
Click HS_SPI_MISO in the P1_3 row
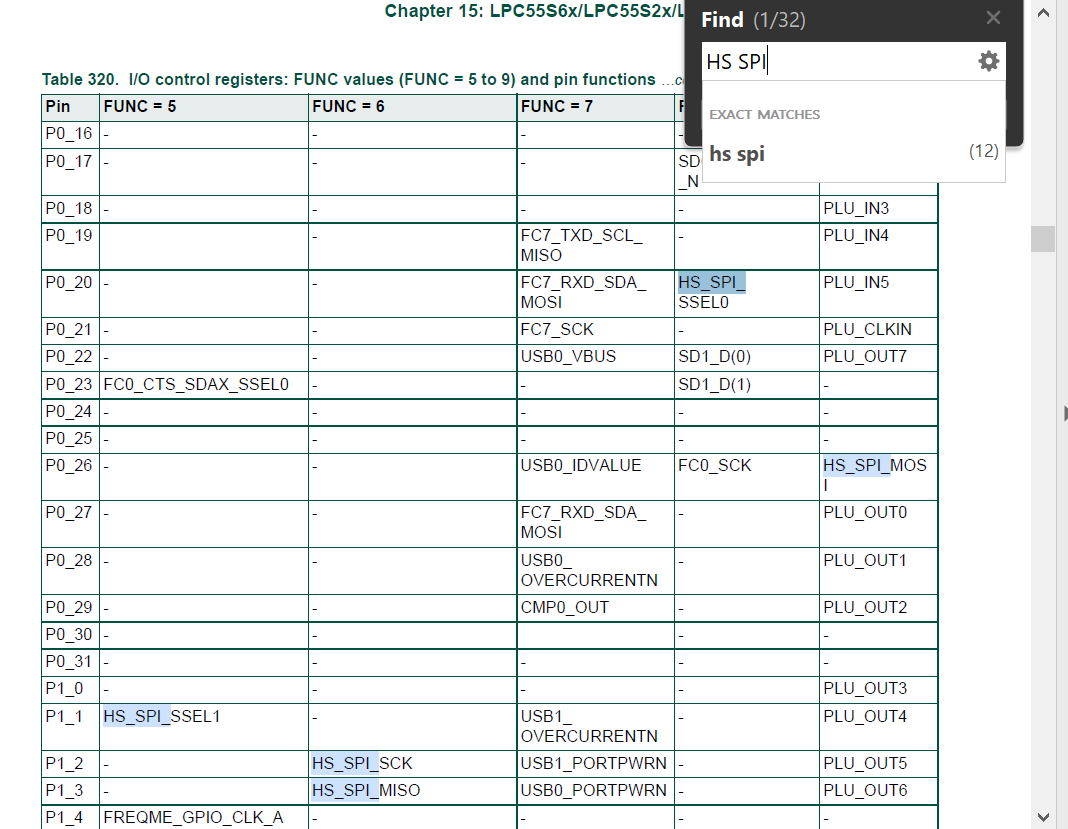click(x=365, y=790)
